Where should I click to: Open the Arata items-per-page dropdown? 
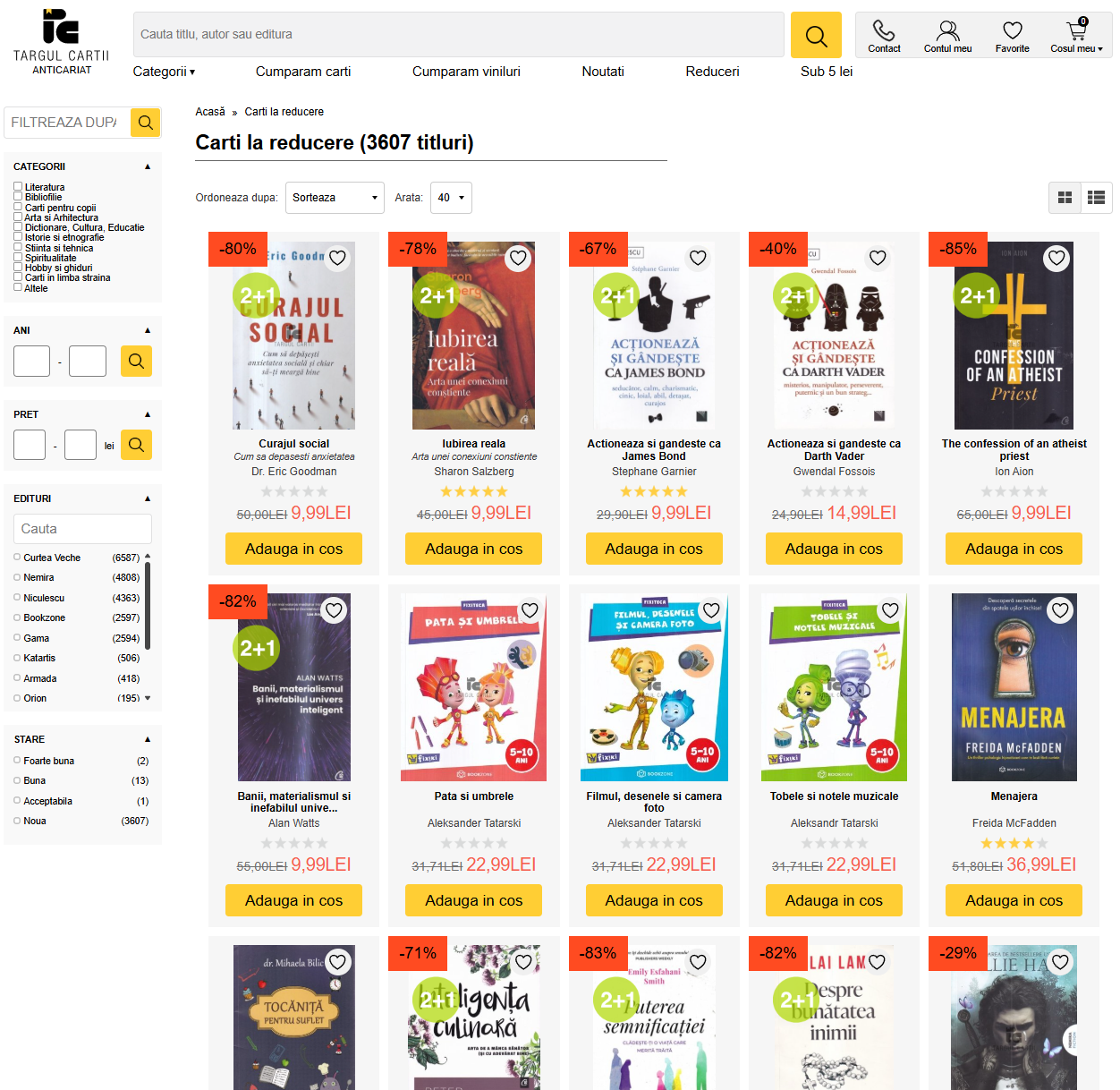[451, 198]
